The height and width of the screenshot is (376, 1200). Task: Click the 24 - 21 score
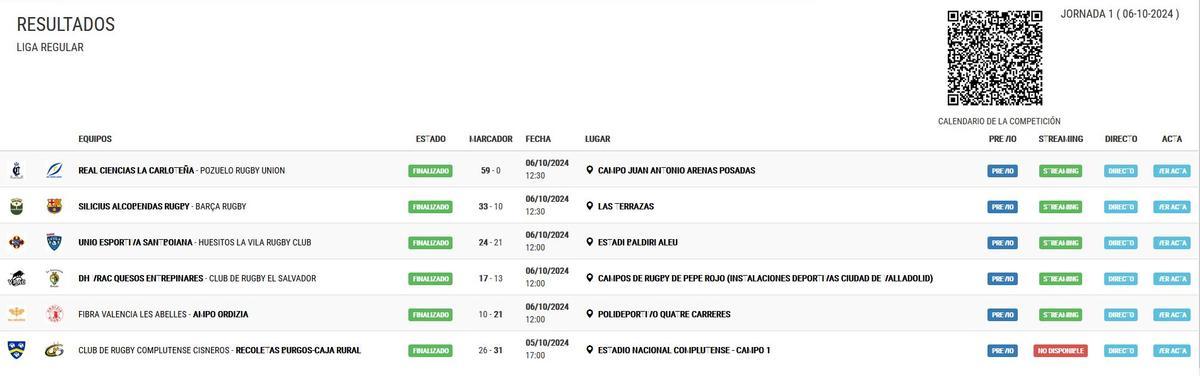click(490, 242)
